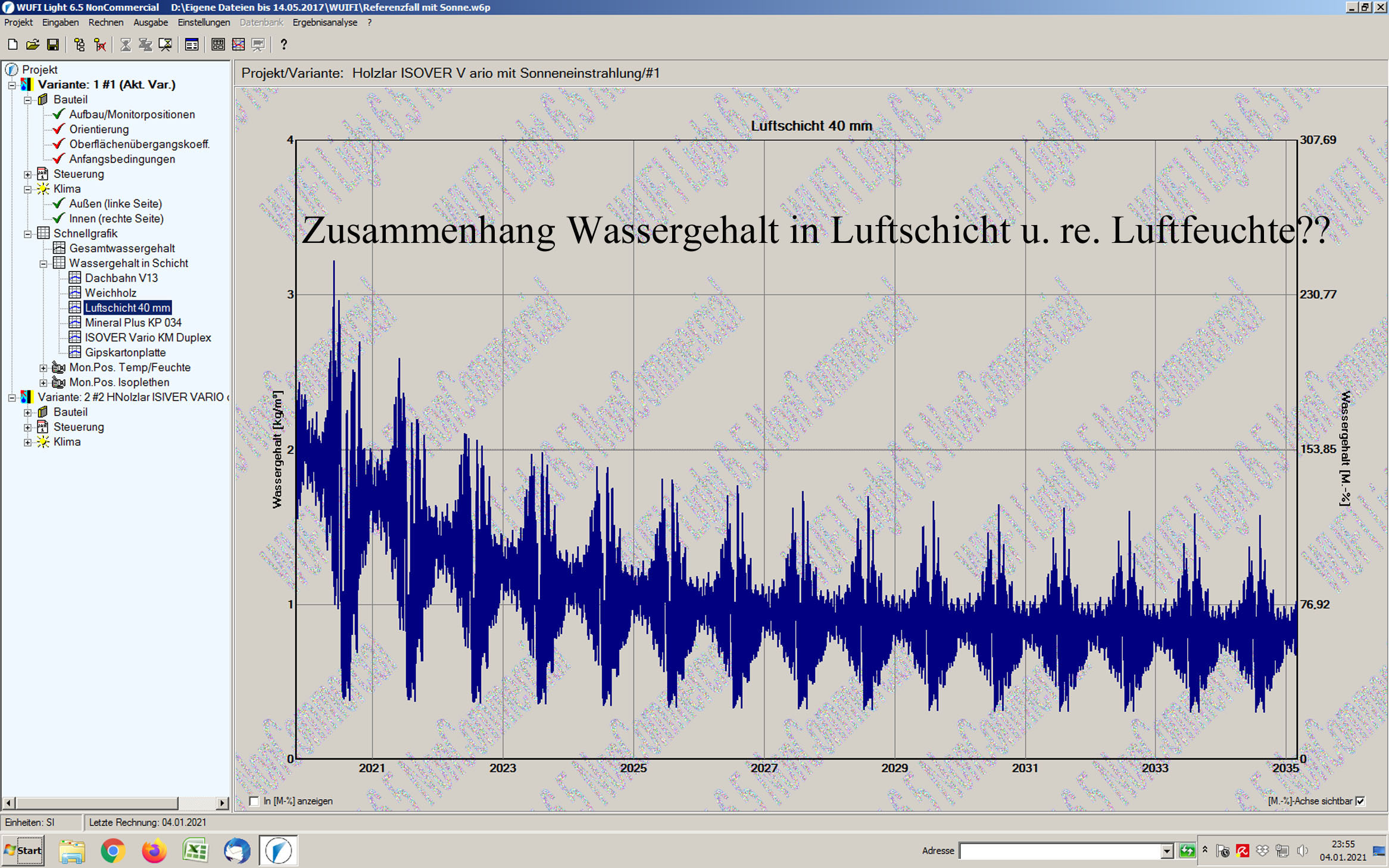Screen dimensions: 1389x868
Task: Start the calculation via the hourglass icon
Action: 126,45
